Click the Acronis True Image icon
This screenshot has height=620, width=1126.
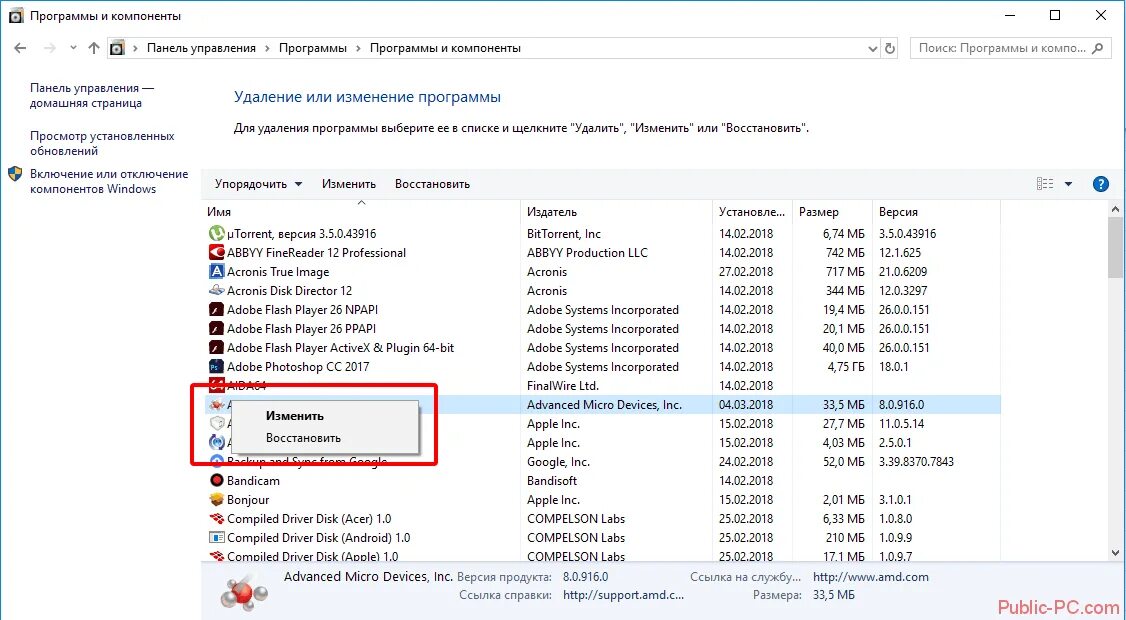click(x=216, y=272)
